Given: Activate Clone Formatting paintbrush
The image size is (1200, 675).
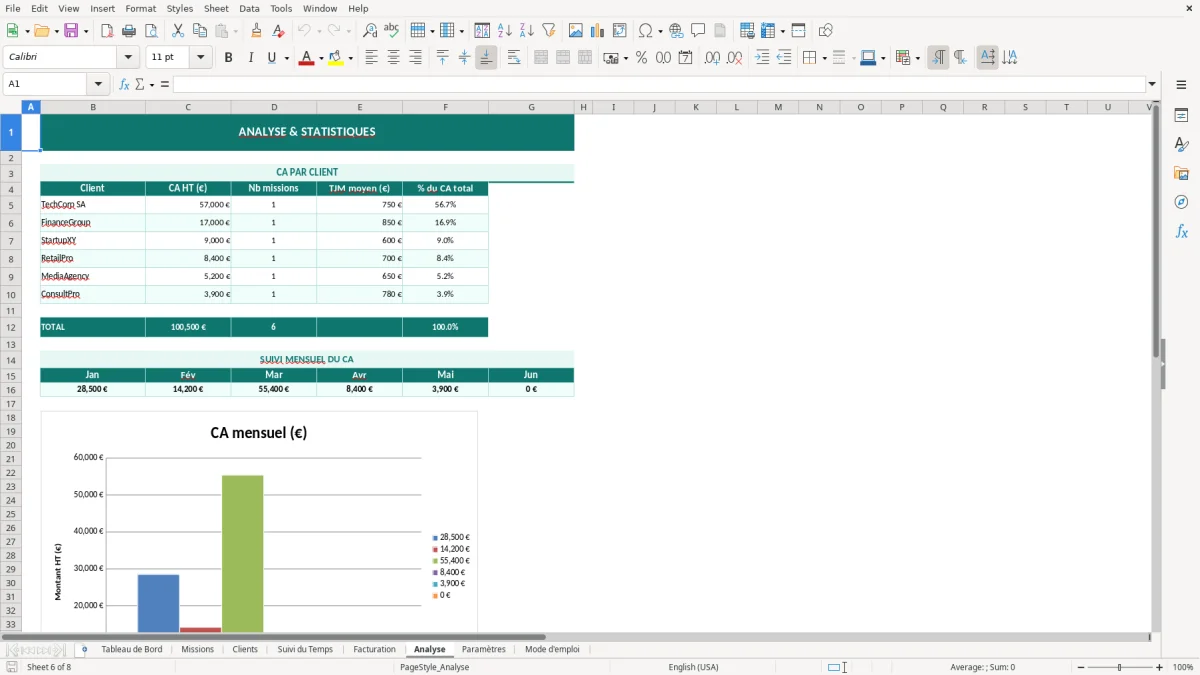Looking at the screenshot, I should click(257, 31).
